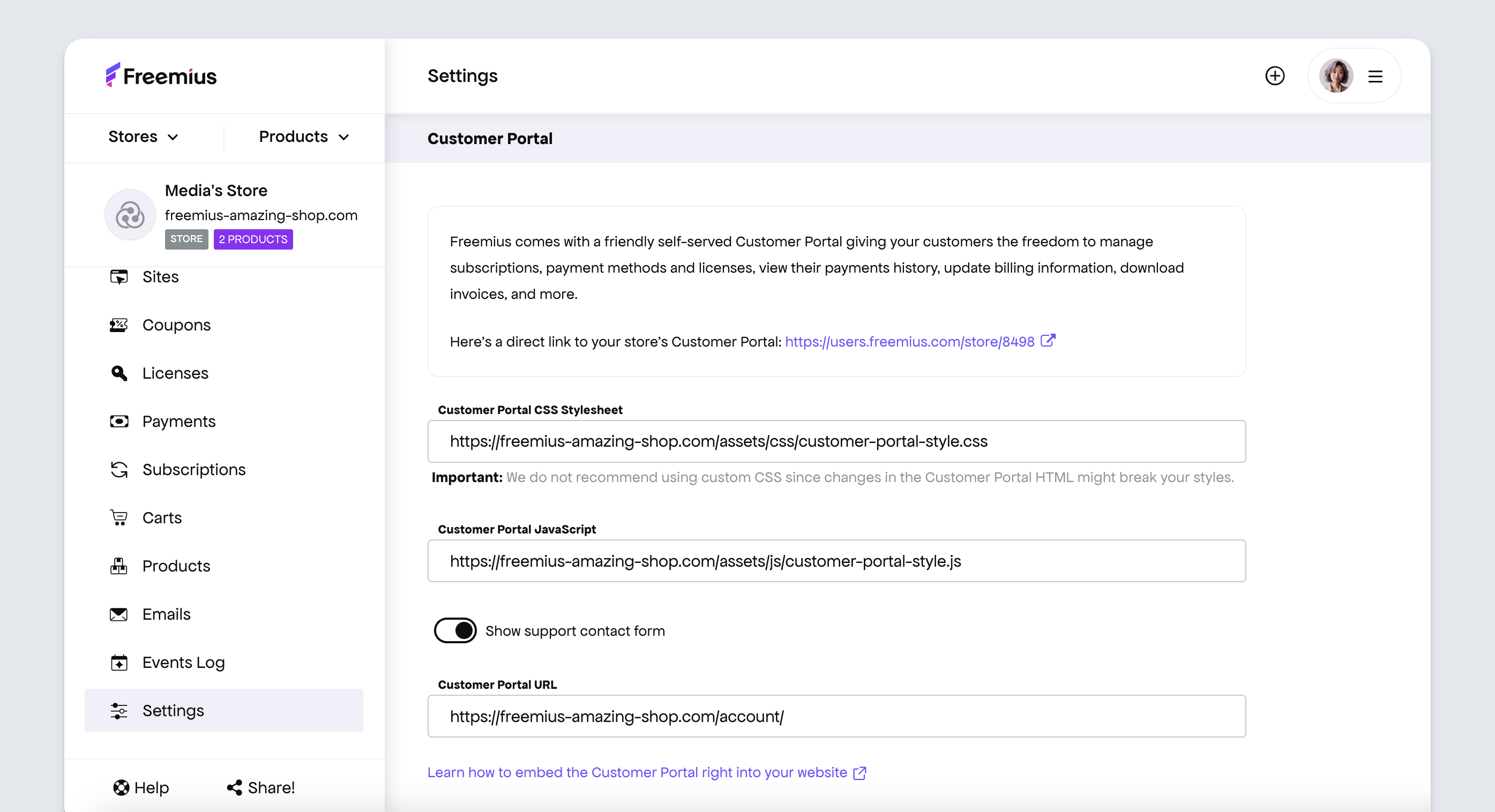Expand the Stores dropdown

pyautogui.click(x=143, y=137)
